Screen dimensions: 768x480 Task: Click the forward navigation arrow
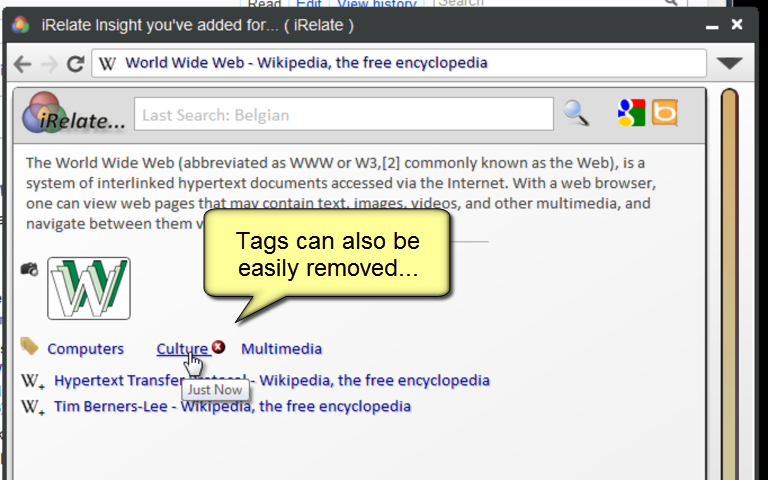pyautogui.click(x=49, y=64)
